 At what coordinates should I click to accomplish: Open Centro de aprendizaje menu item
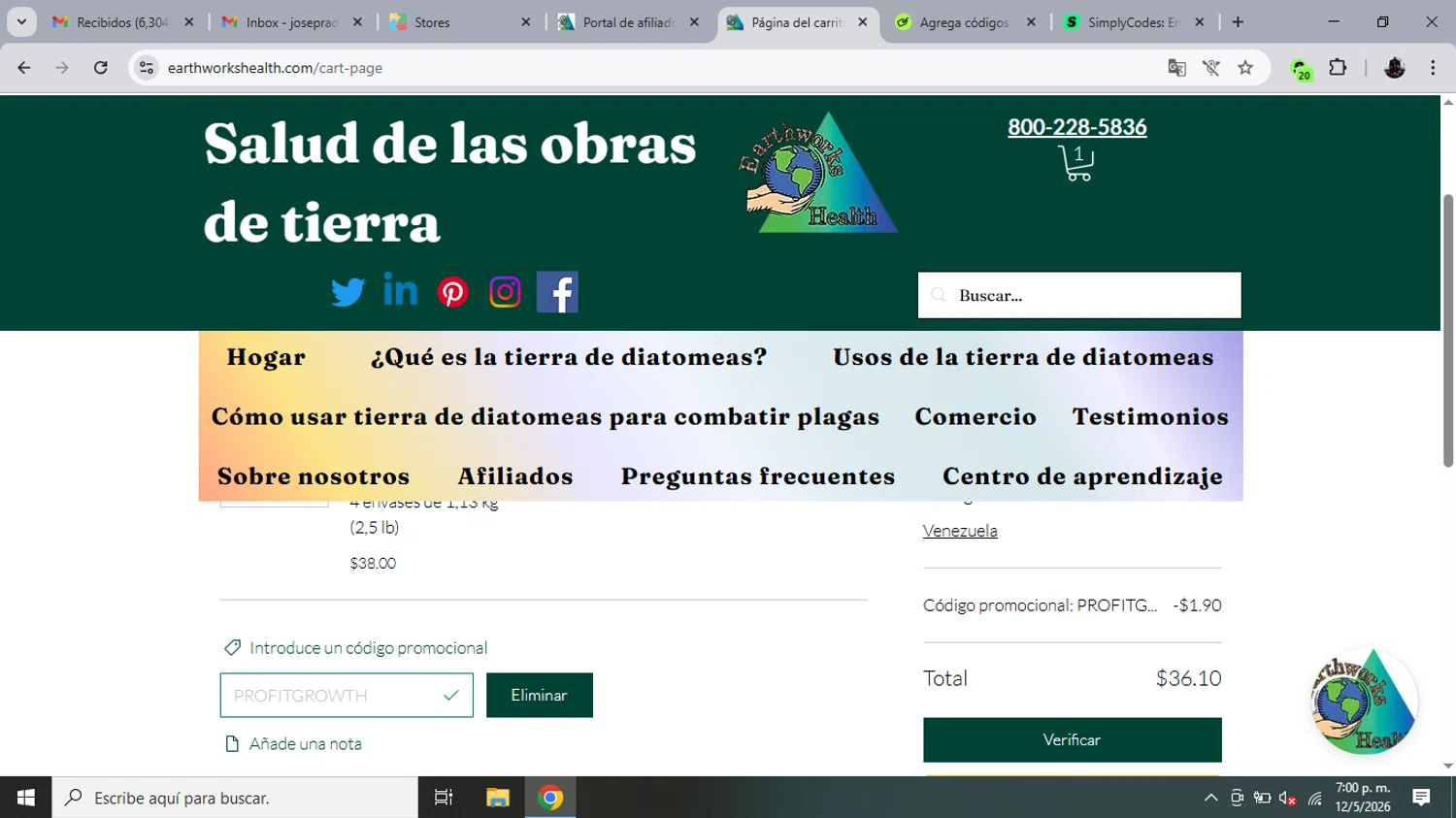pyautogui.click(x=1082, y=476)
